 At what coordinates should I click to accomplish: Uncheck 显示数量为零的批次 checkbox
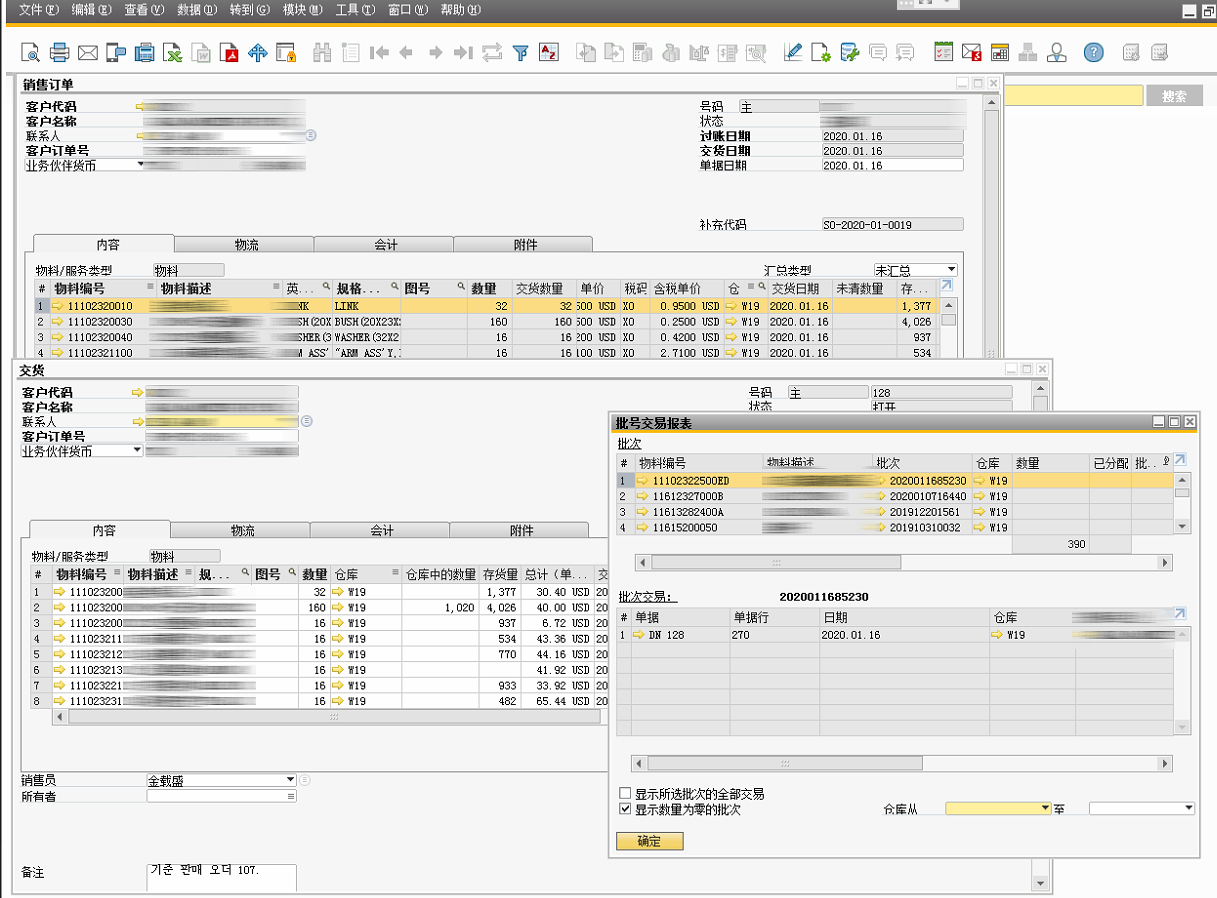tap(625, 809)
